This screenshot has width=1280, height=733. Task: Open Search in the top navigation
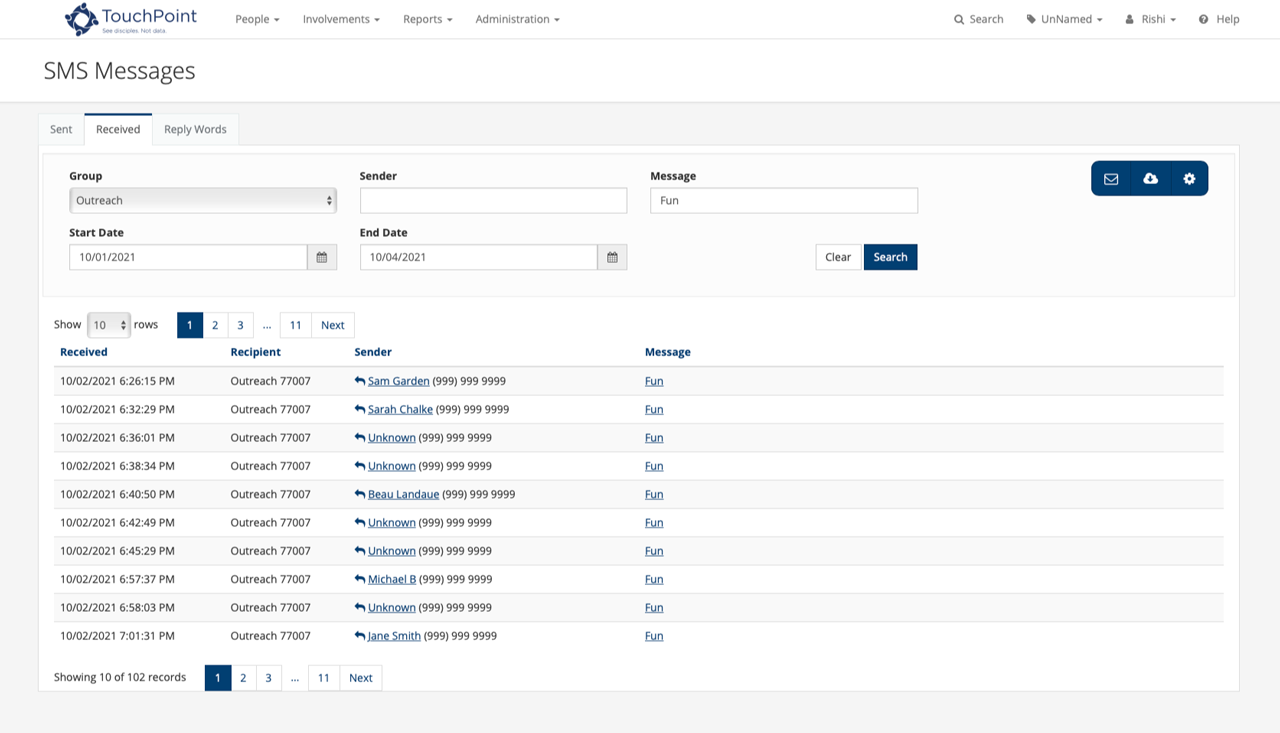[978, 19]
